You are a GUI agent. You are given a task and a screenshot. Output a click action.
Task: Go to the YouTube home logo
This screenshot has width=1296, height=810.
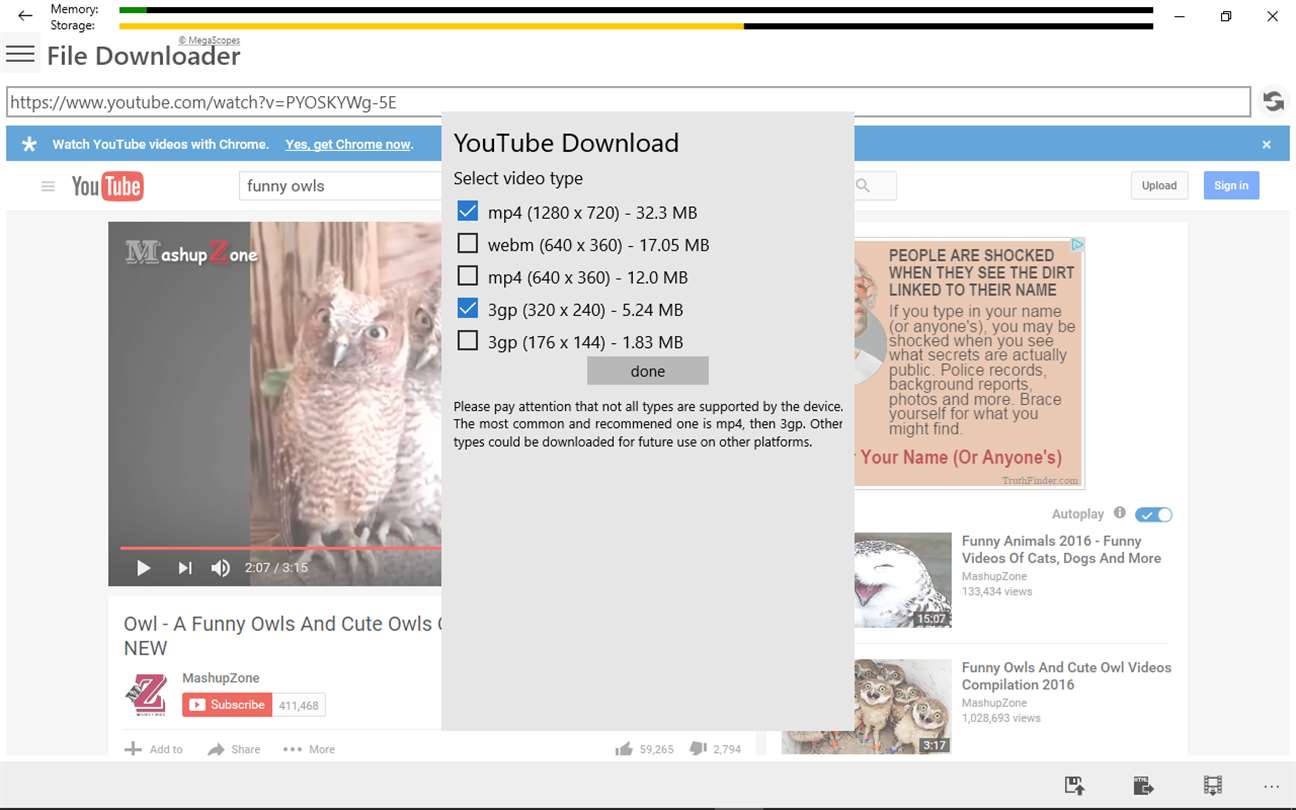click(x=107, y=186)
